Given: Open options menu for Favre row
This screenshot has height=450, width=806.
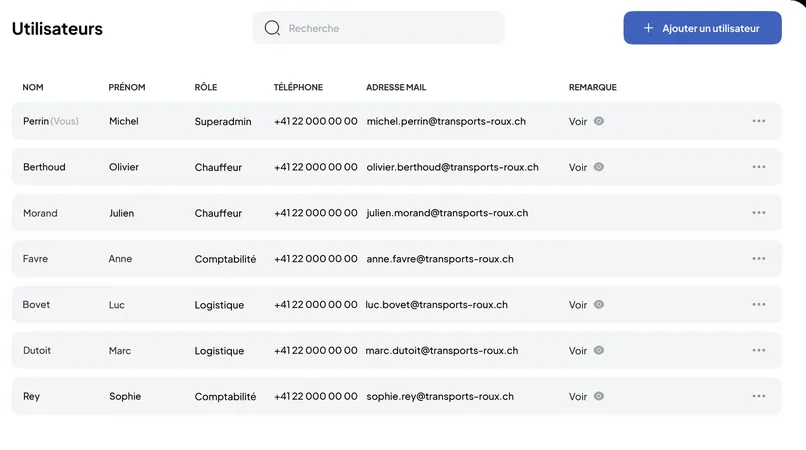Looking at the screenshot, I should tap(759, 258).
